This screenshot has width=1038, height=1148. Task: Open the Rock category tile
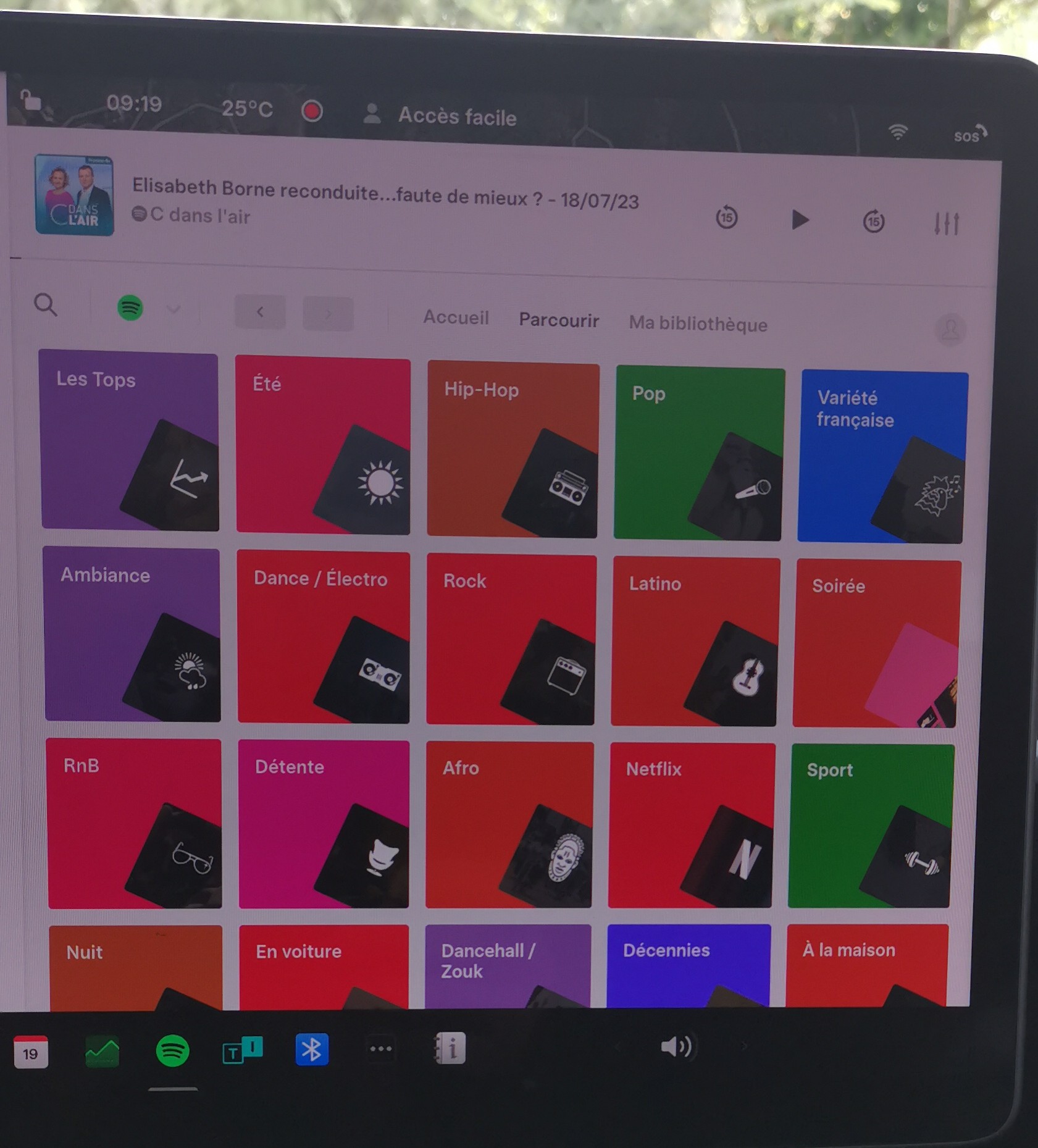(511, 640)
